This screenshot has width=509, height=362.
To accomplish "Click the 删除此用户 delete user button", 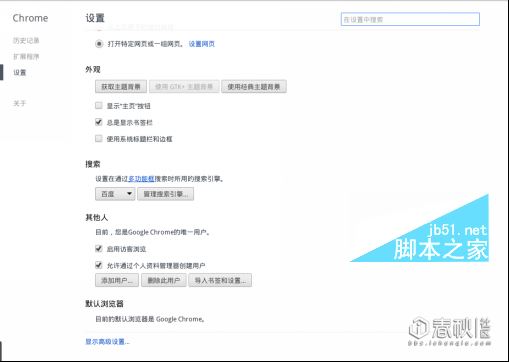I will click(164, 280).
